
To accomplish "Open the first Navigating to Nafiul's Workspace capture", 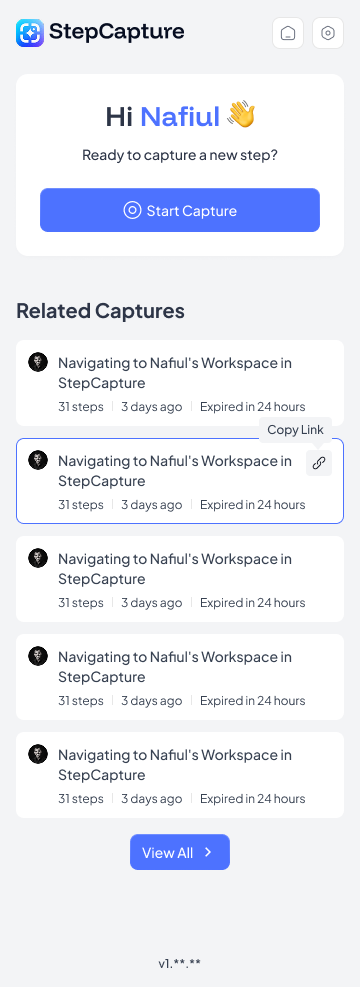I will (x=180, y=383).
